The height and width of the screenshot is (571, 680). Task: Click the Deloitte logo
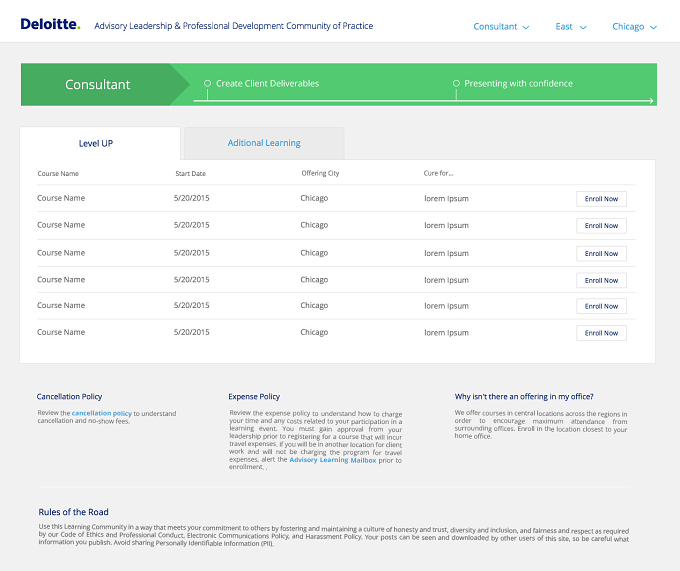point(50,24)
